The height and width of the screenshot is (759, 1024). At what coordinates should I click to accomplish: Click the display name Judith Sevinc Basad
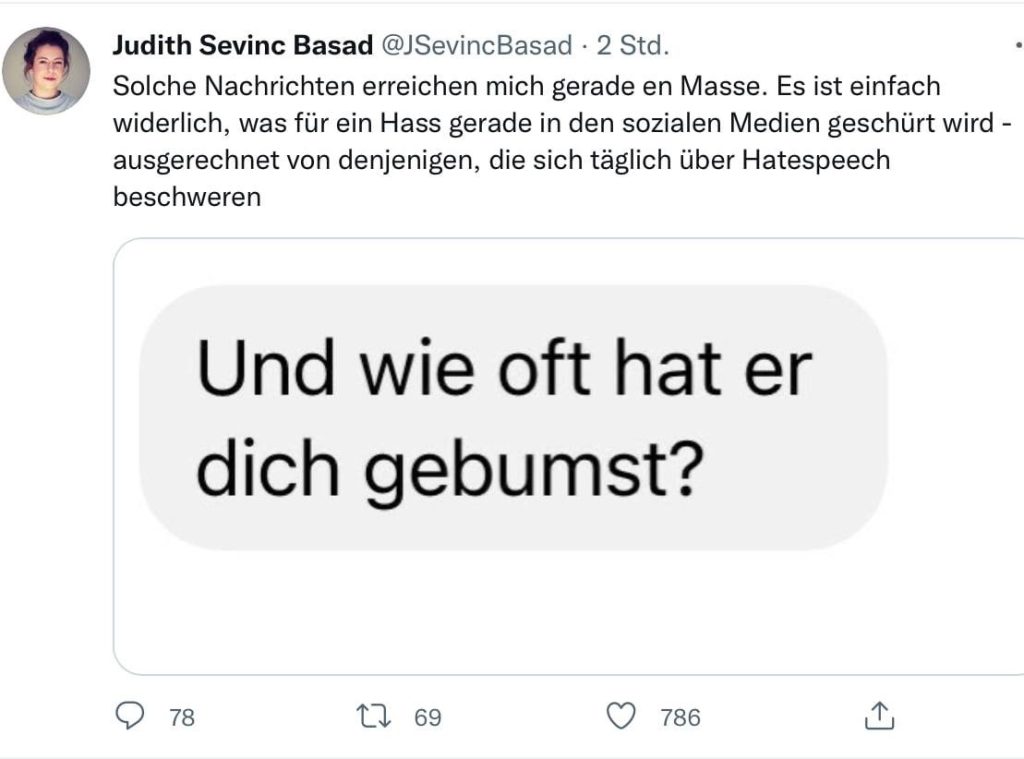click(244, 46)
